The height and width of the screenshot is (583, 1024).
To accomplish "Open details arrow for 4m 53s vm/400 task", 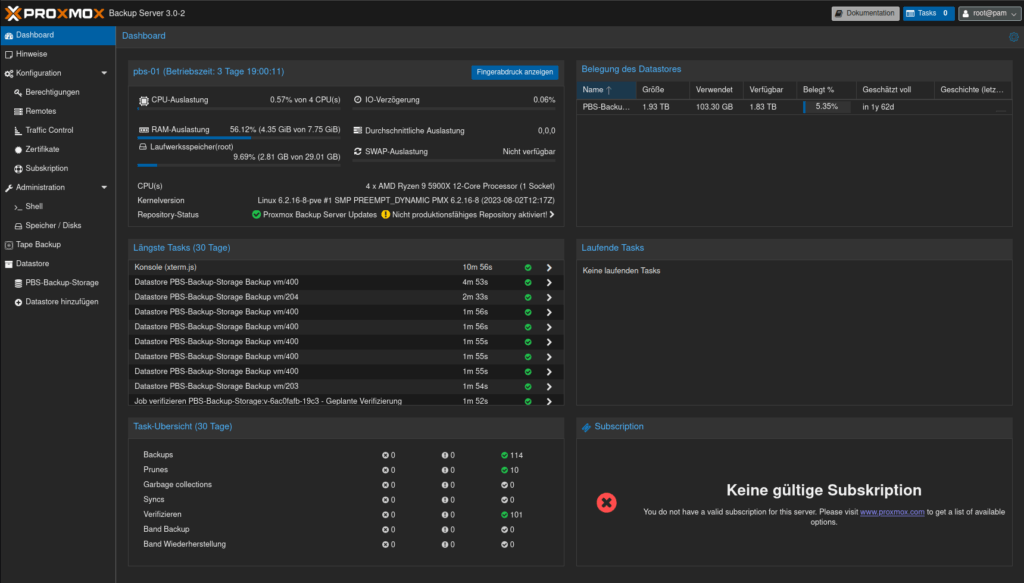I will coord(549,283).
